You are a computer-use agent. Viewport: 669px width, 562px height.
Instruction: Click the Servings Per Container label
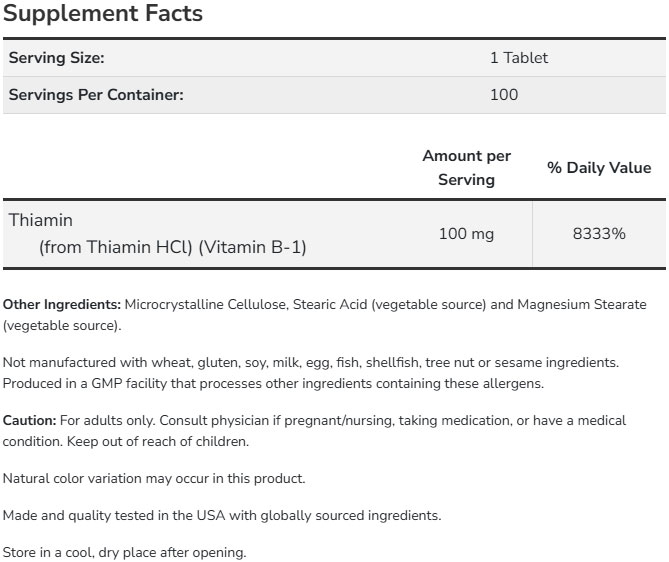click(x=96, y=95)
